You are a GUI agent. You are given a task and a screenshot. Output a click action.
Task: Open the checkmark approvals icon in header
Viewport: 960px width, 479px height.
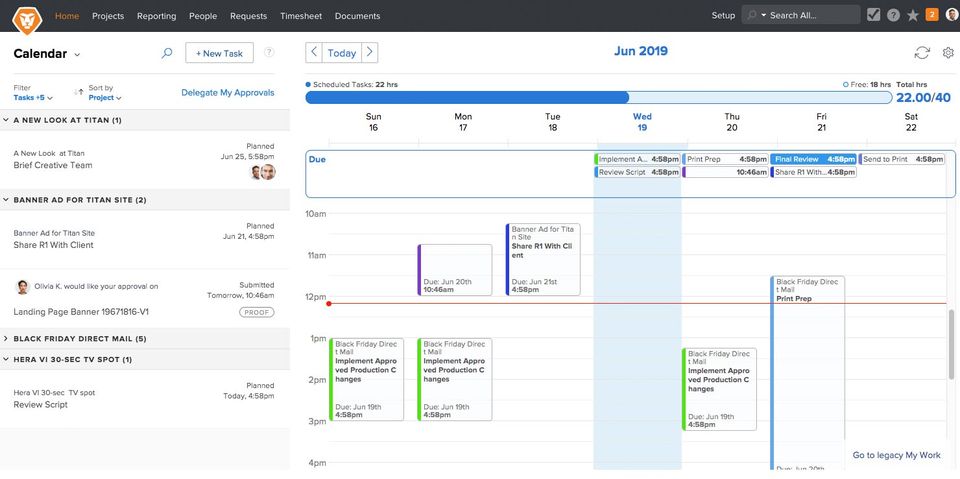coord(873,15)
